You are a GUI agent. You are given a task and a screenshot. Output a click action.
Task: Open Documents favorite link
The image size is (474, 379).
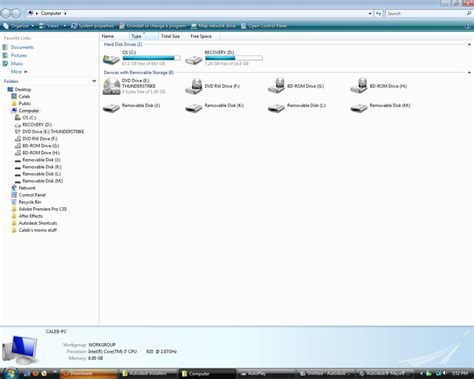pyautogui.click(x=22, y=47)
